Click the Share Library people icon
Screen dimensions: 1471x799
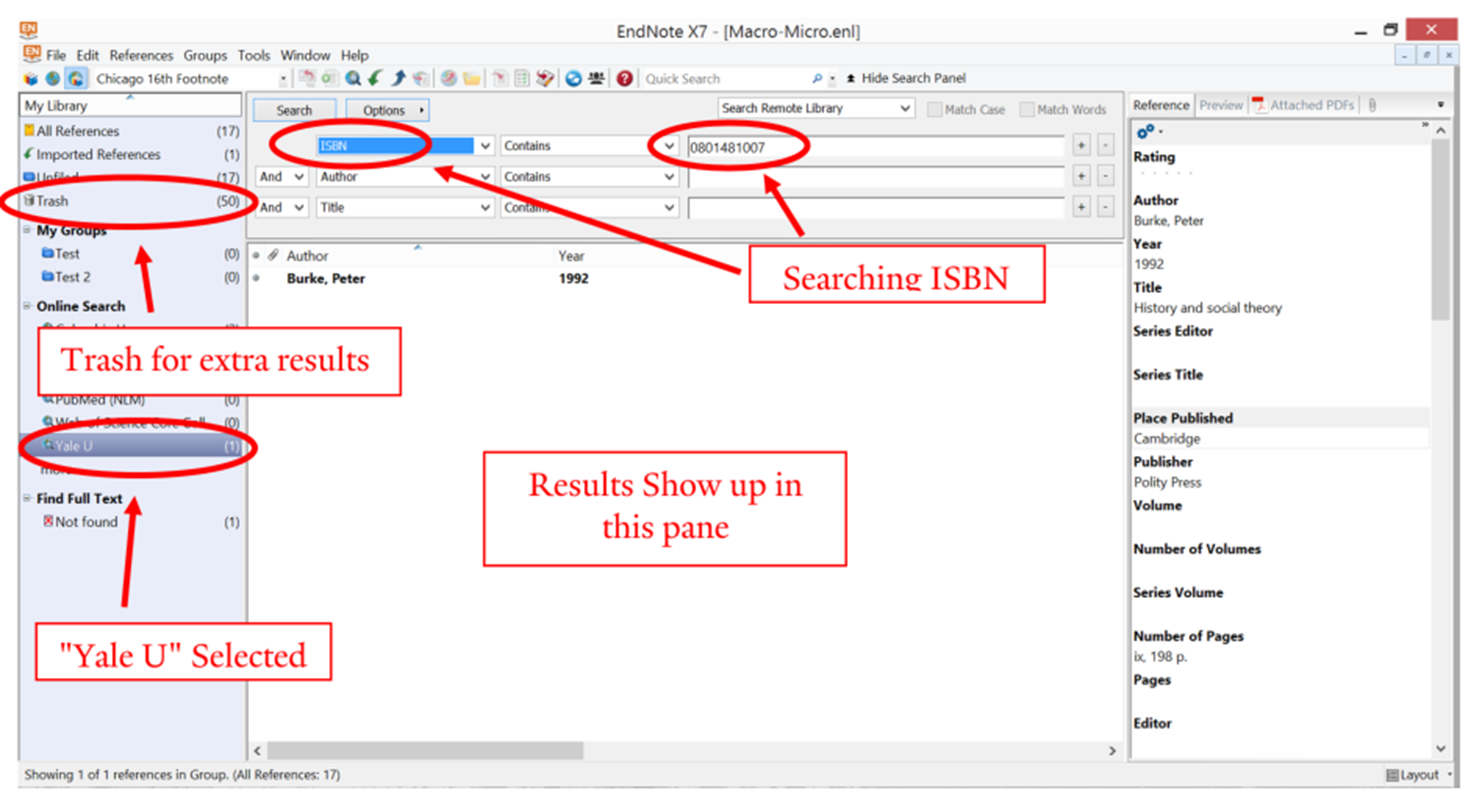[x=597, y=79]
